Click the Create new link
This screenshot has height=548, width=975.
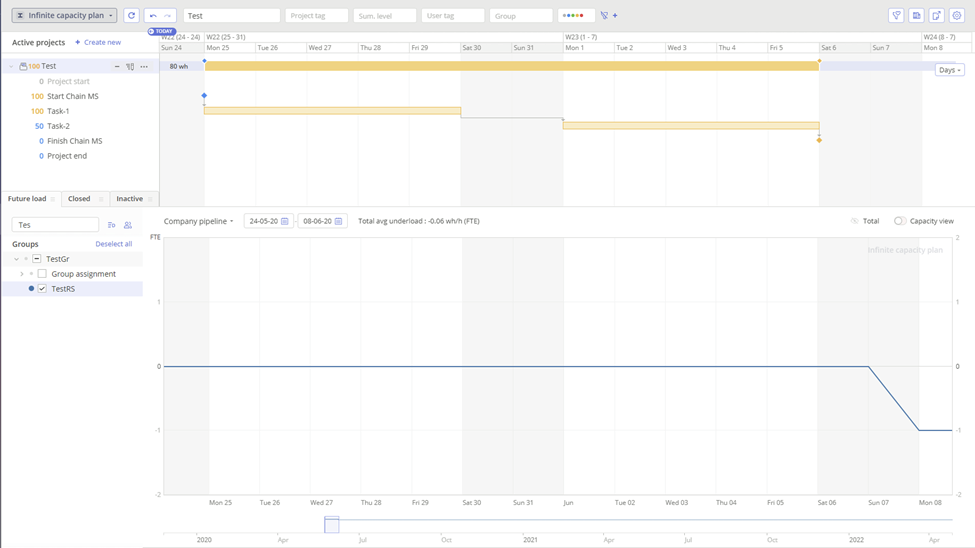coord(98,43)
